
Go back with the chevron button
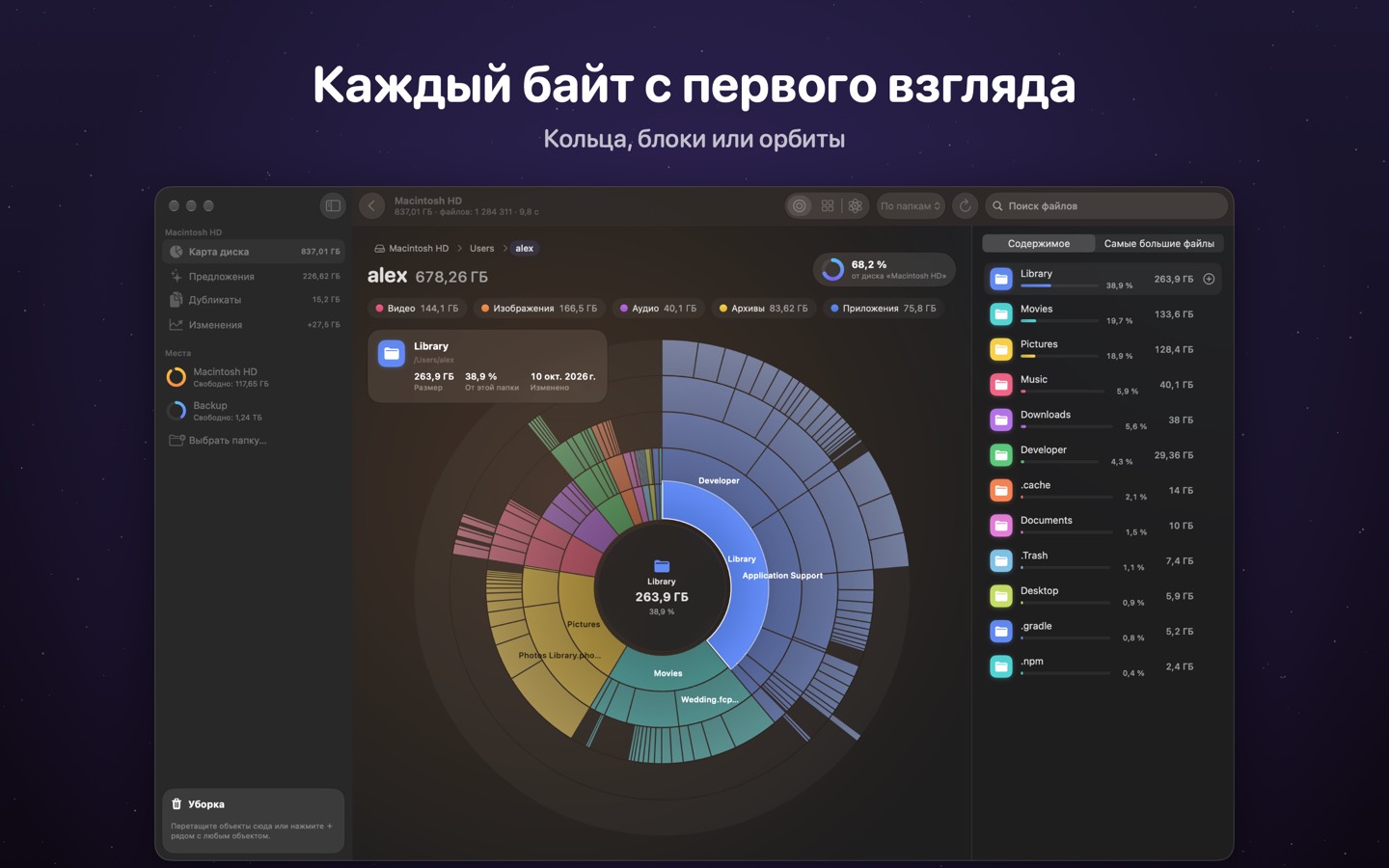pyautogui.click(x=371, y=205)
